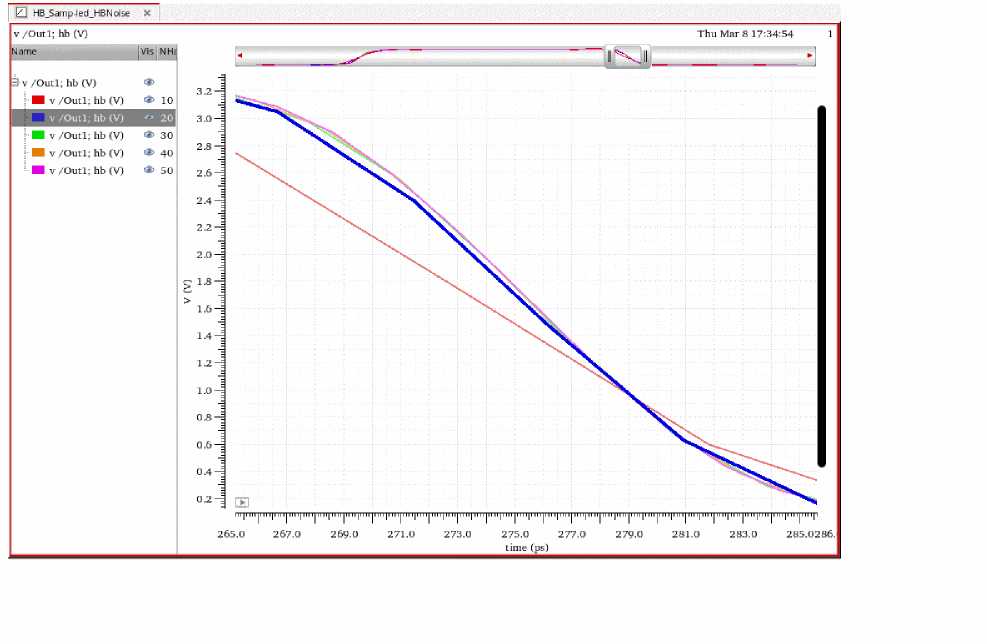Collapse the v /Out1; hb (V) tree group
Viewport: 987px width, 644px height.
click(x=15, y=82)
